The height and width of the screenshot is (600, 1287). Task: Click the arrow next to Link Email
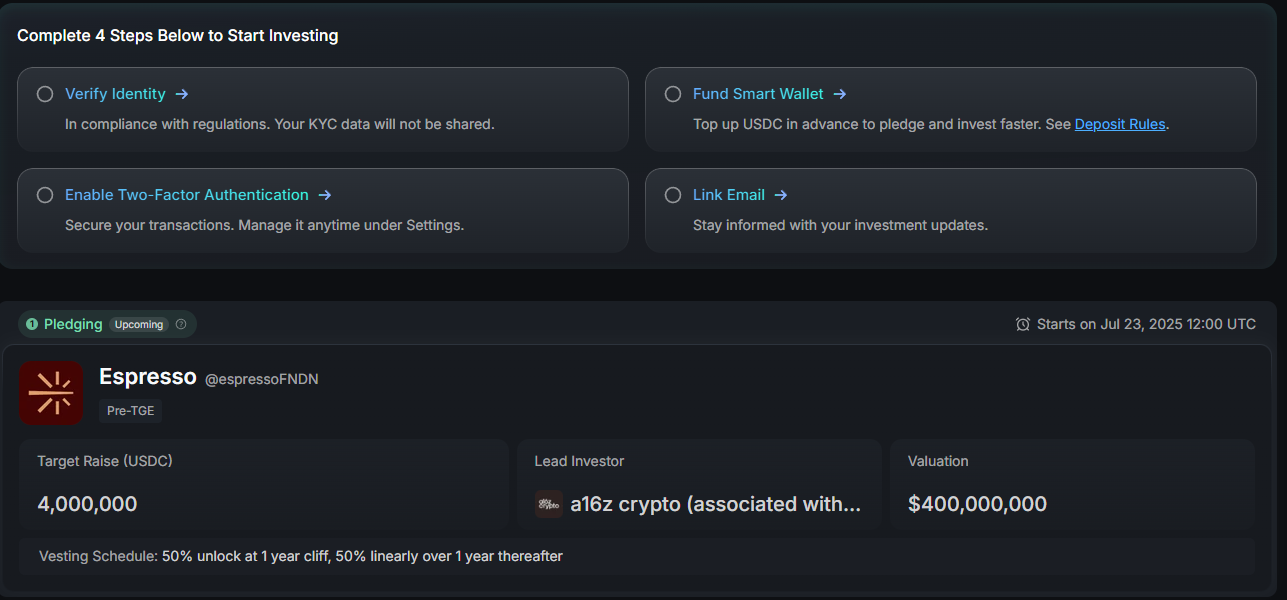[x=781, y=195]
